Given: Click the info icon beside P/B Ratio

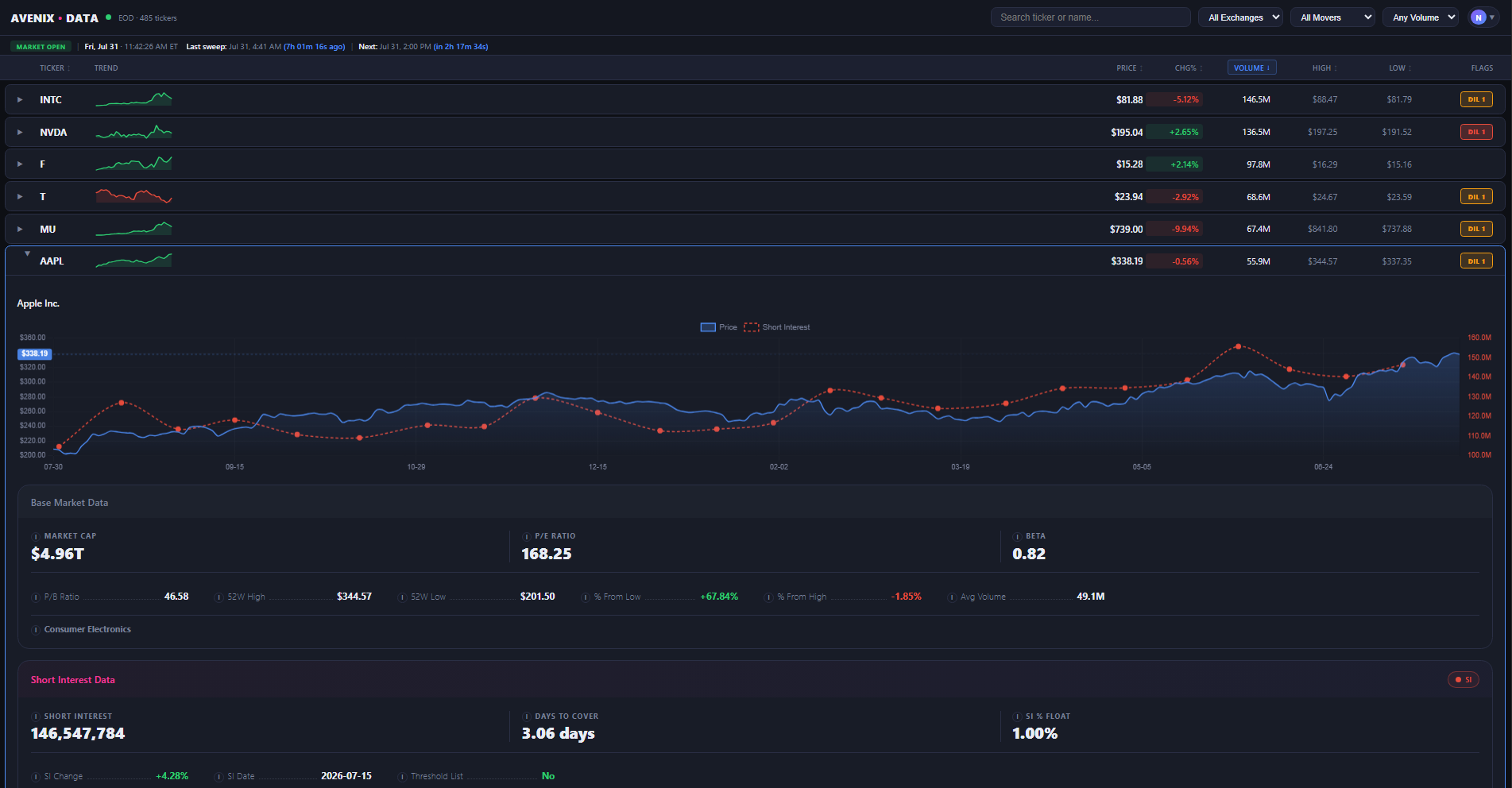Looking at the screenshot, I should (x=36, y=597).
